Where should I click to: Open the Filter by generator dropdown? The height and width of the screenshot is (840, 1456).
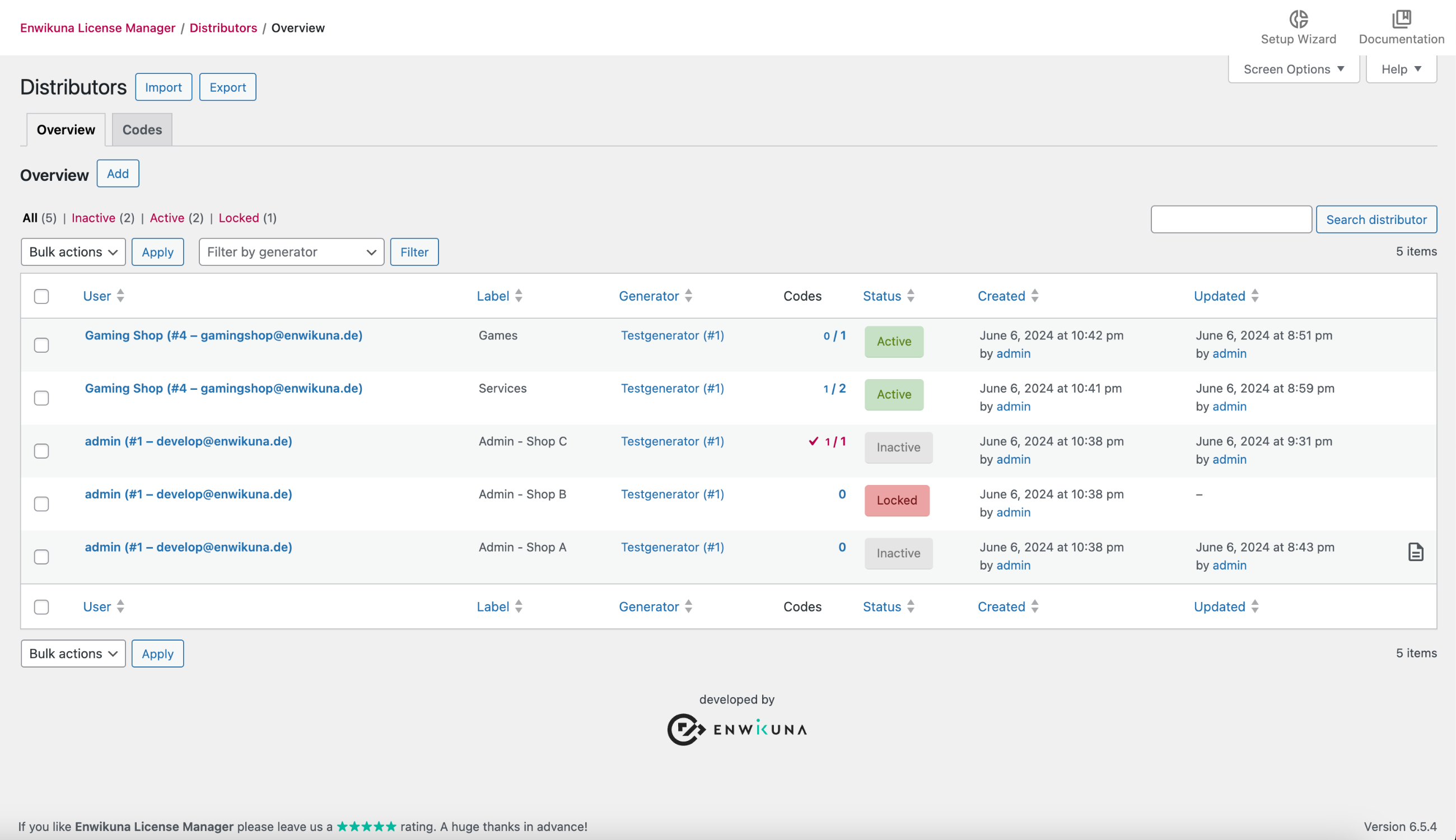(x=291, y=252)
